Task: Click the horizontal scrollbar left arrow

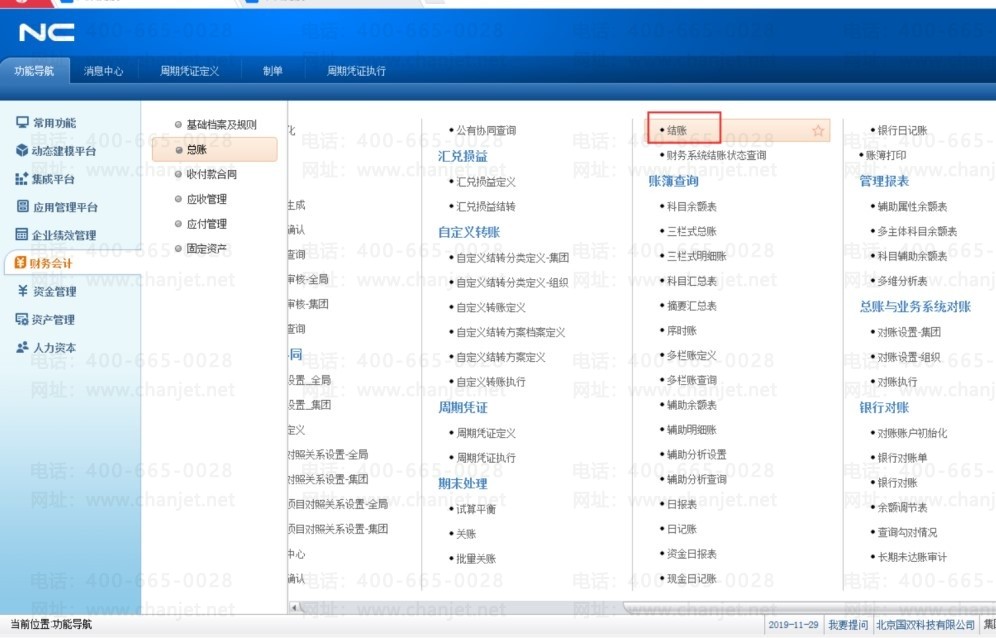Action: tap(294, 607)
